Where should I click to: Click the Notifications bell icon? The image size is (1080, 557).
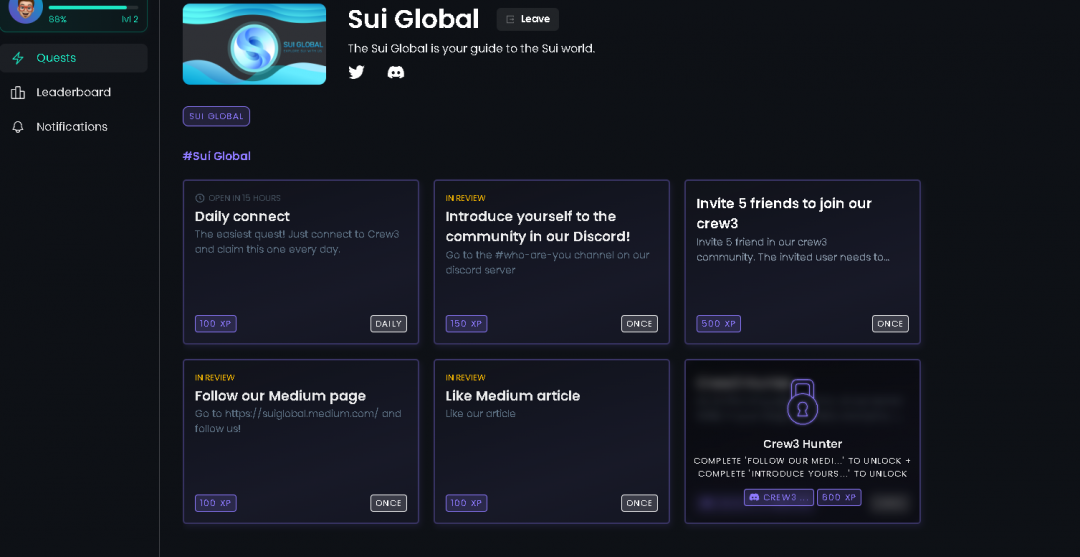(18, 127)
